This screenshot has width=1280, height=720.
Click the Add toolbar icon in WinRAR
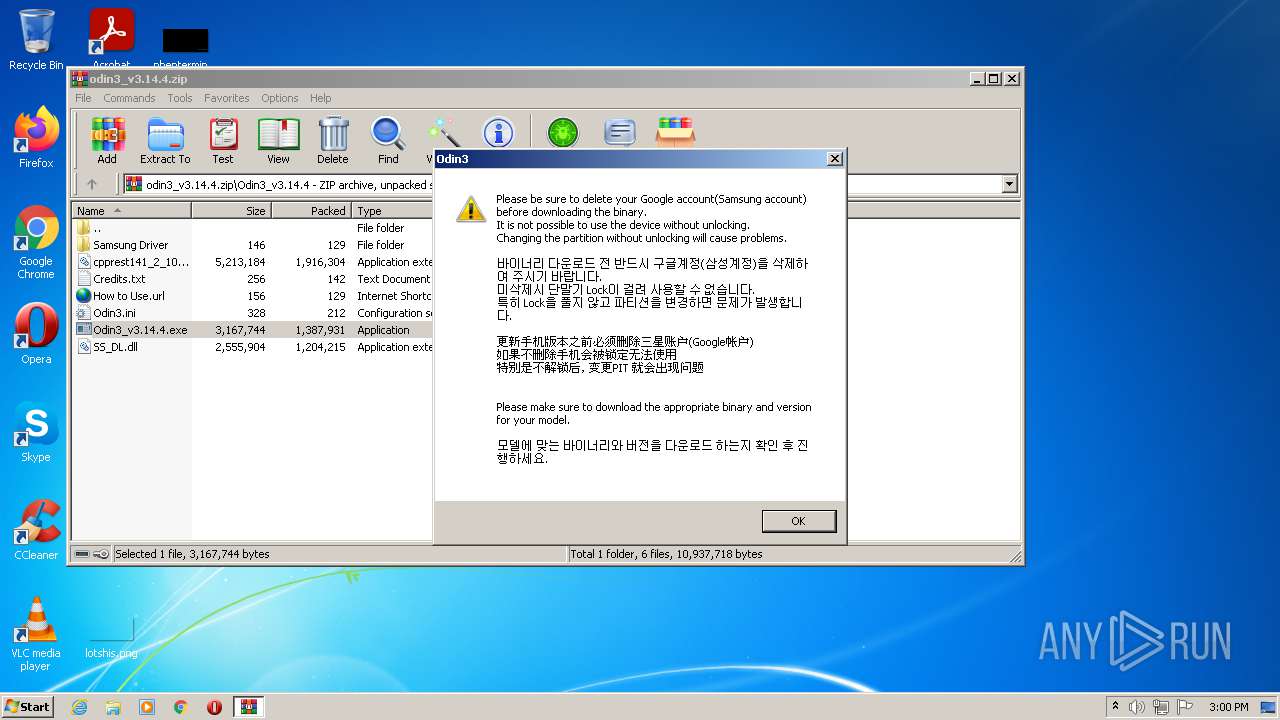(107, 140)
